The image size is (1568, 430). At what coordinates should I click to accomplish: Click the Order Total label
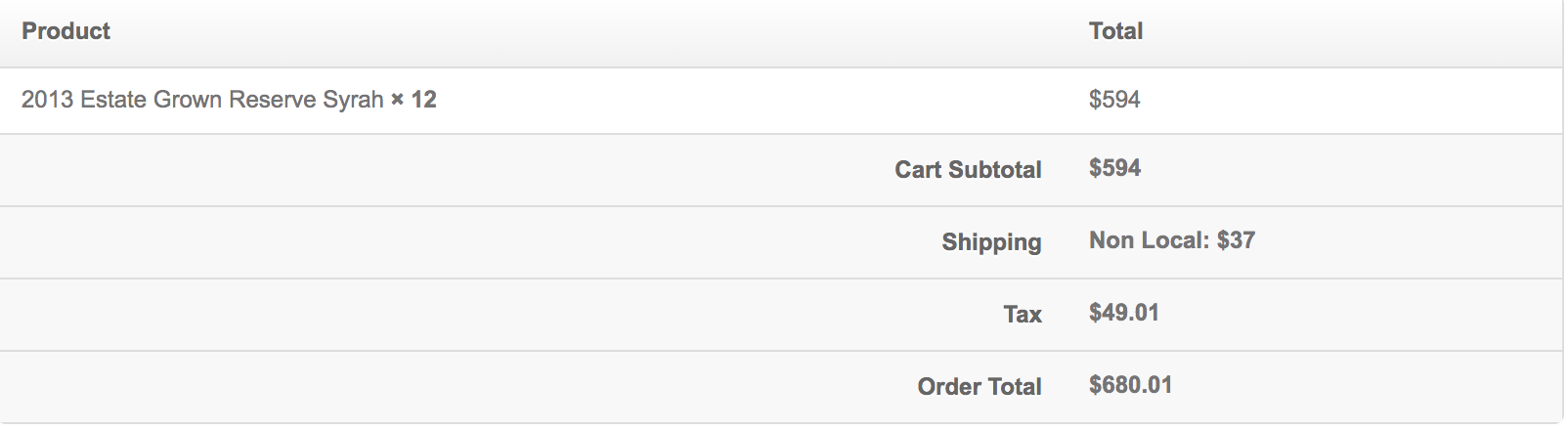pyautogui.click(x=980, y=387)
